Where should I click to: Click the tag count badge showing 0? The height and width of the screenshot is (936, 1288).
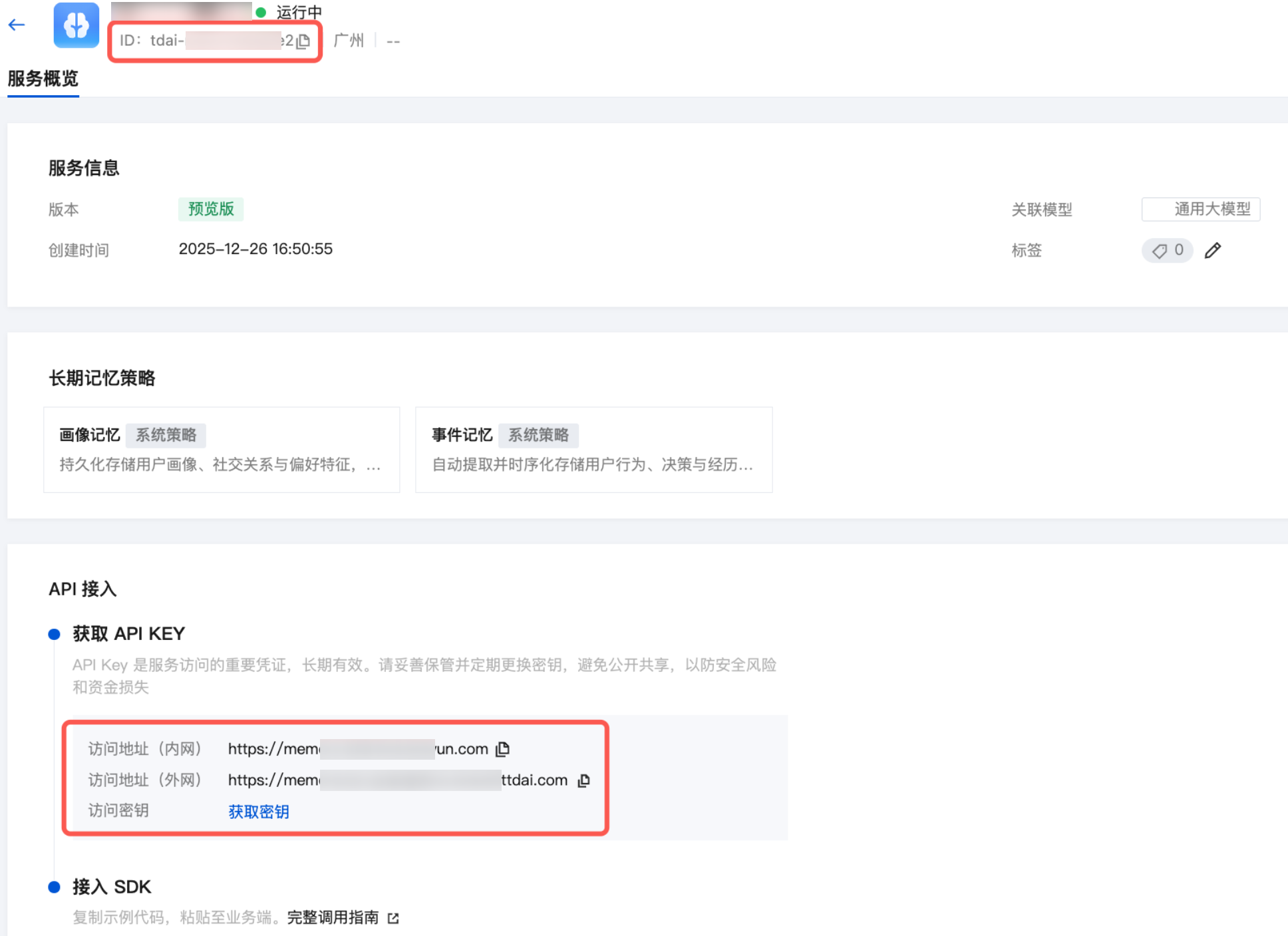point(1167,250)
